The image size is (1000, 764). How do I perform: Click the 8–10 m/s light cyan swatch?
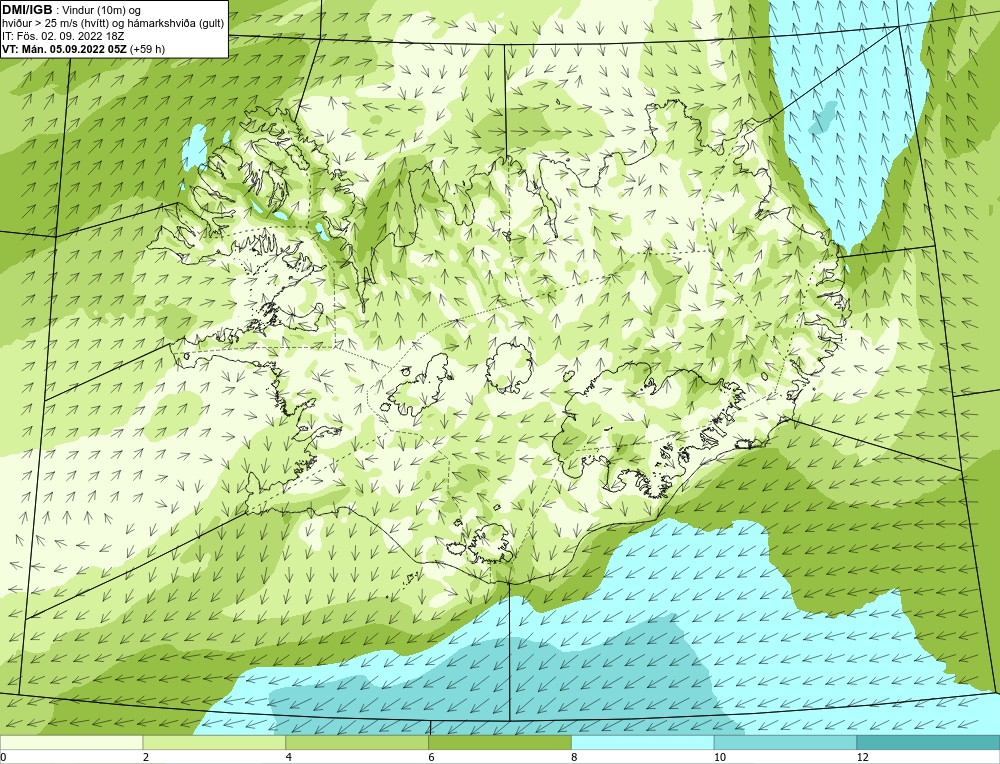[643, 742]
